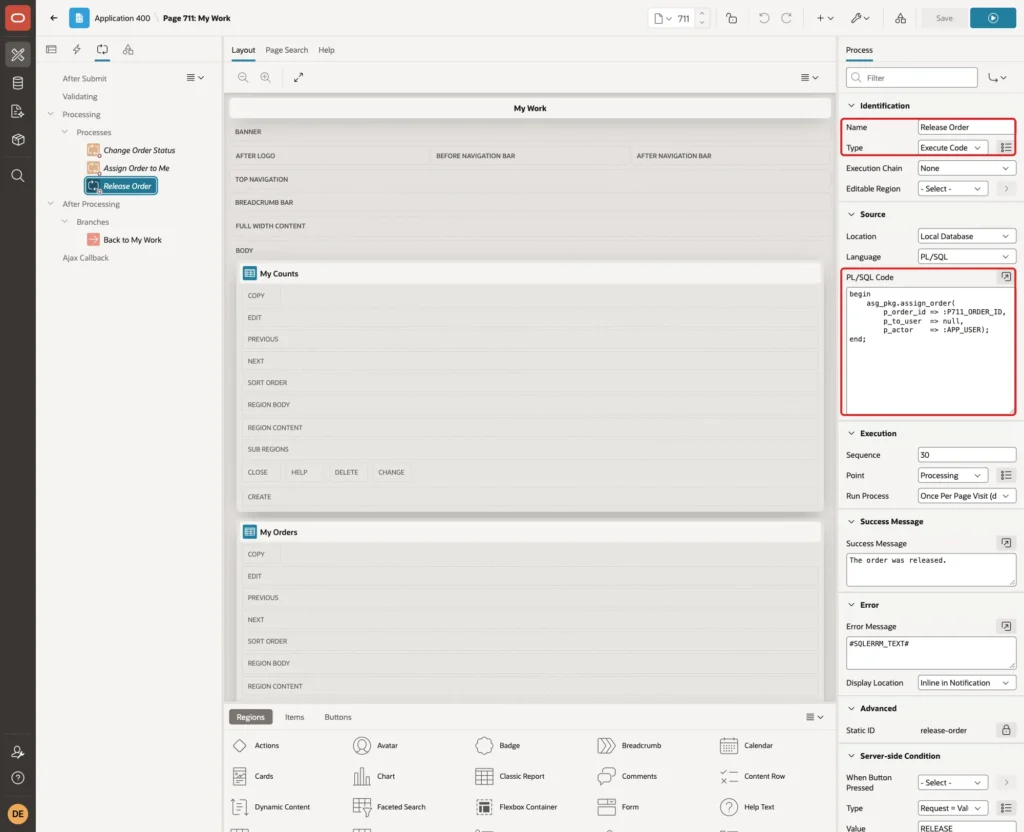The width and height of the screenshot is (1024, 832).
Task: Open the Error Message editor popup icon
Action: click(x=1006, y=626)
